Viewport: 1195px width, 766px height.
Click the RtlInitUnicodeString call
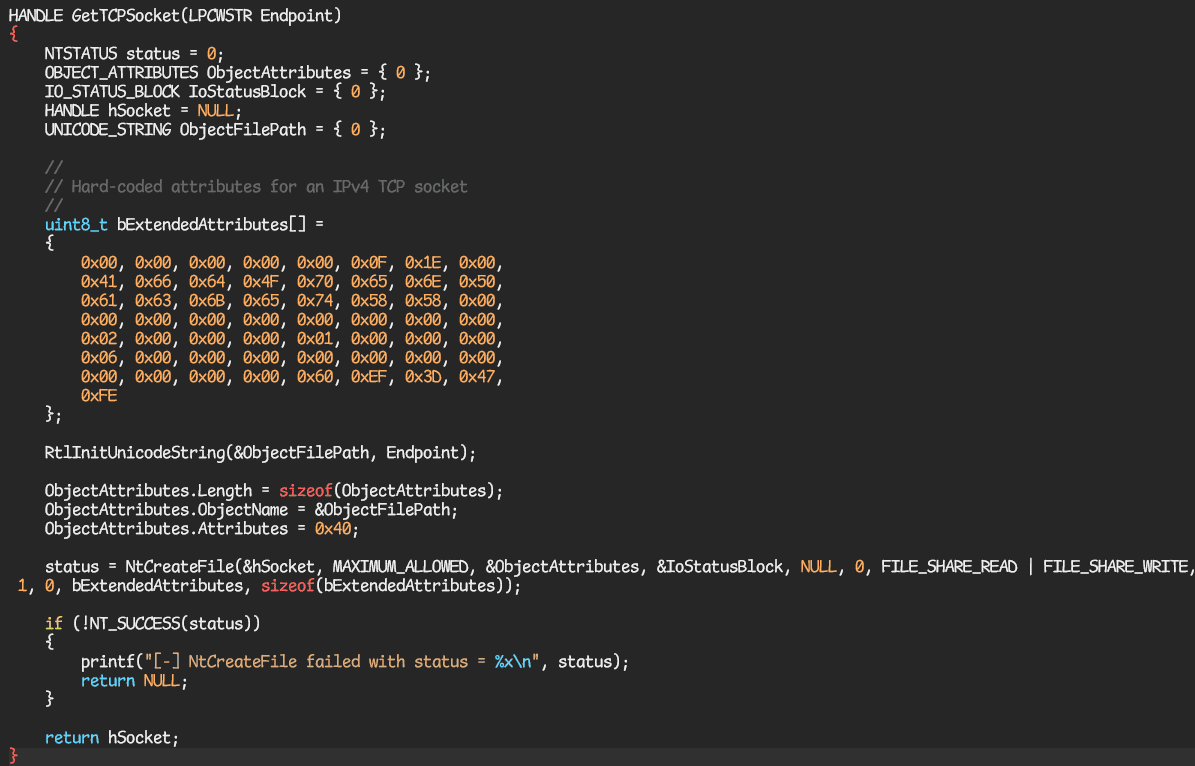[x=260, y=454]
